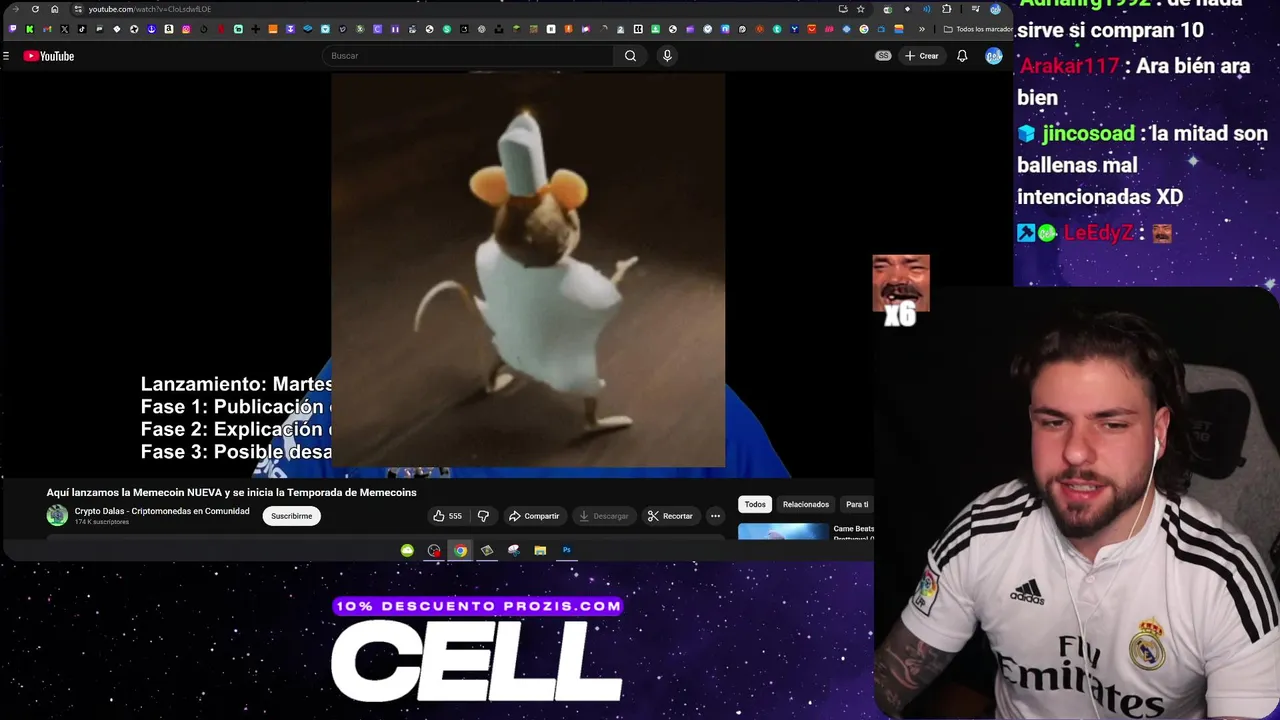Screen dimensions: 1280x720
Task: Click the Descargar download button
Action: [x=603, y=516]
